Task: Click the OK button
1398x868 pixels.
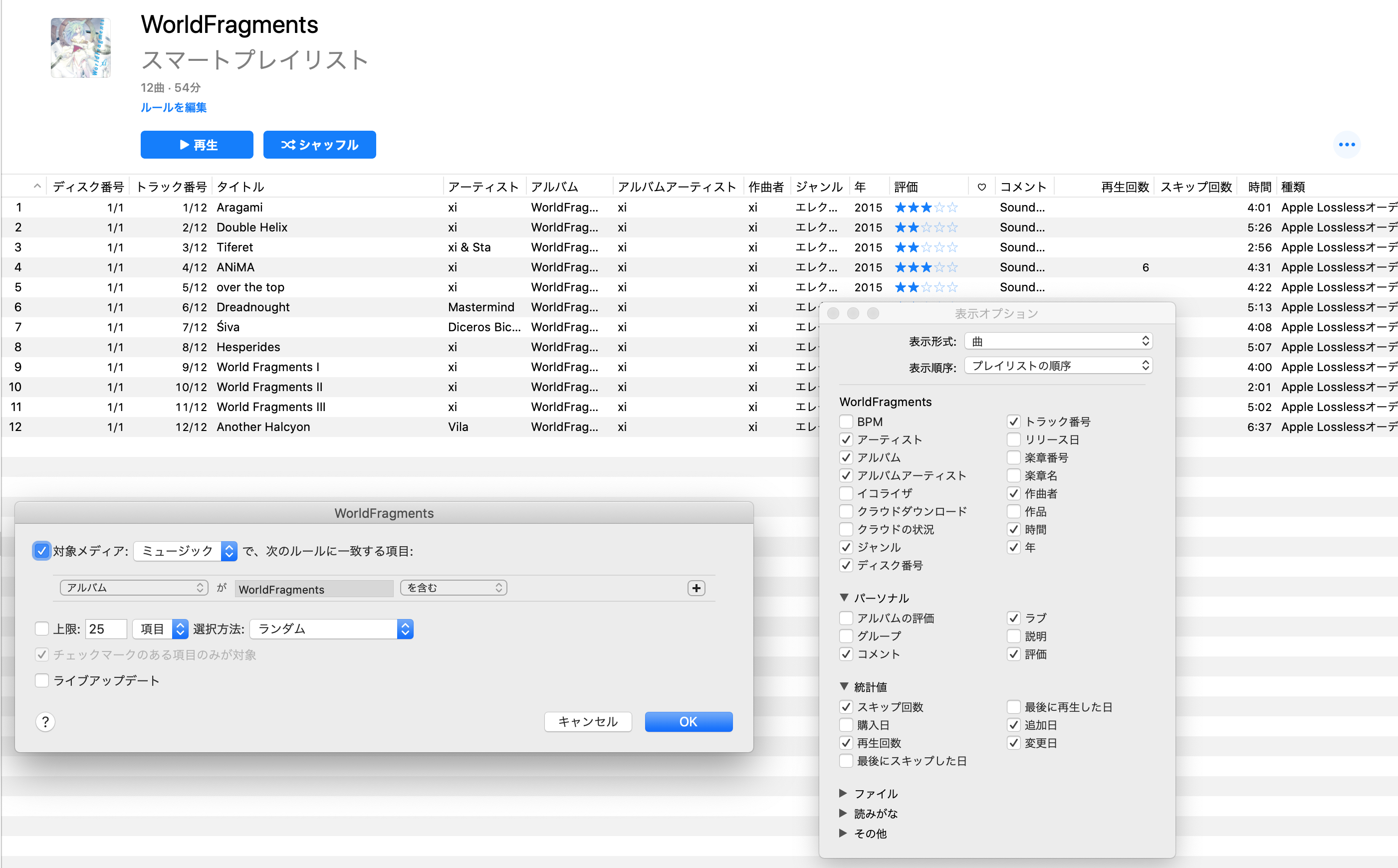Action: coord(688,722)
